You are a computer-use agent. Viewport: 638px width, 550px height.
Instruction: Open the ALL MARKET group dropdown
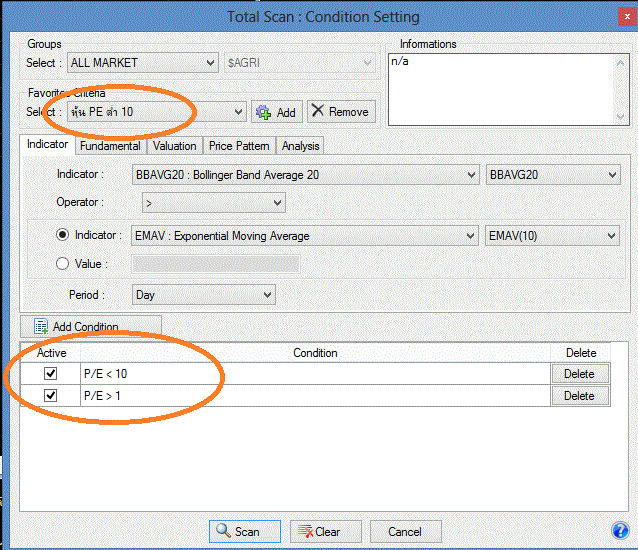(x=143, y=63)
